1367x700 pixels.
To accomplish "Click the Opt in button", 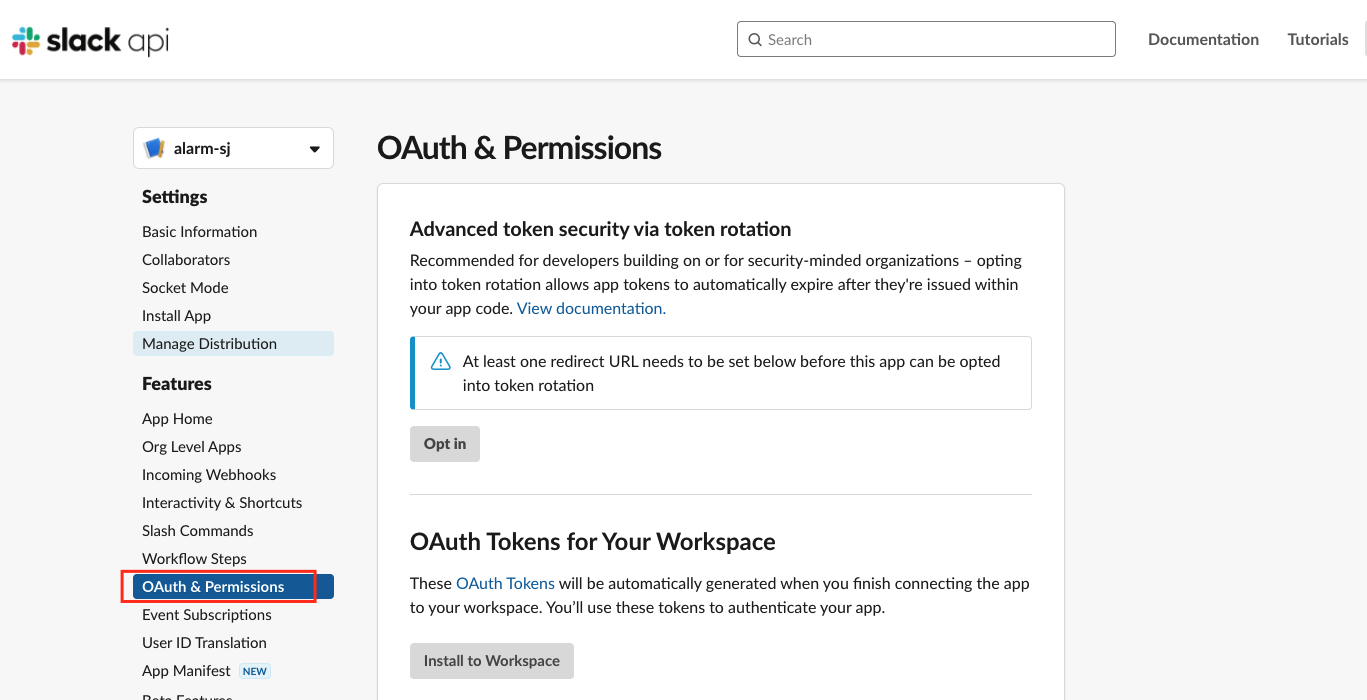I will tap(445, 444).
